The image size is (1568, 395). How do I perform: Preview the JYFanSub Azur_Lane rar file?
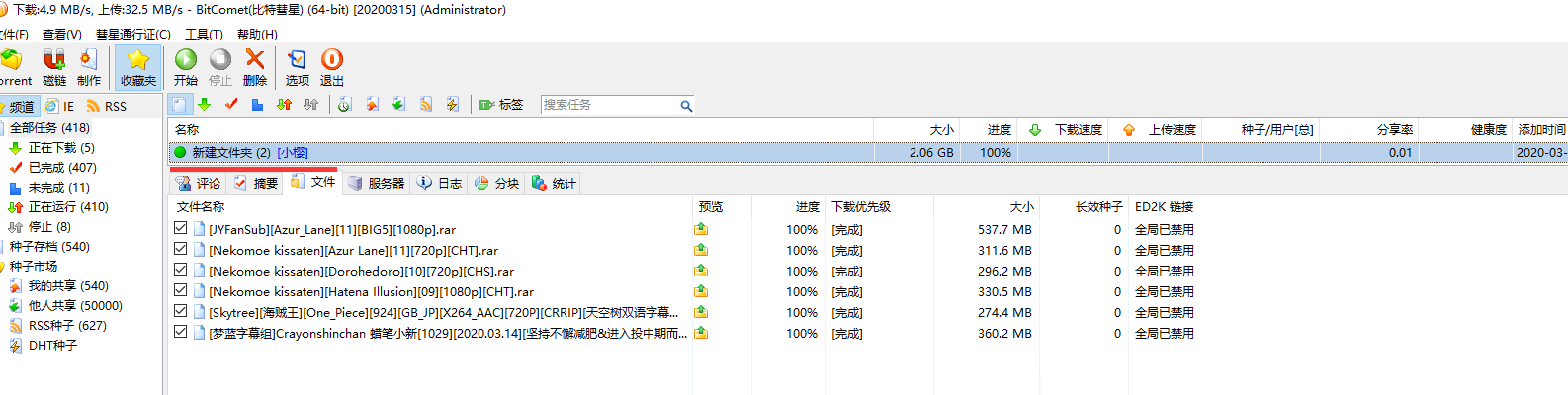coord(701,229)
